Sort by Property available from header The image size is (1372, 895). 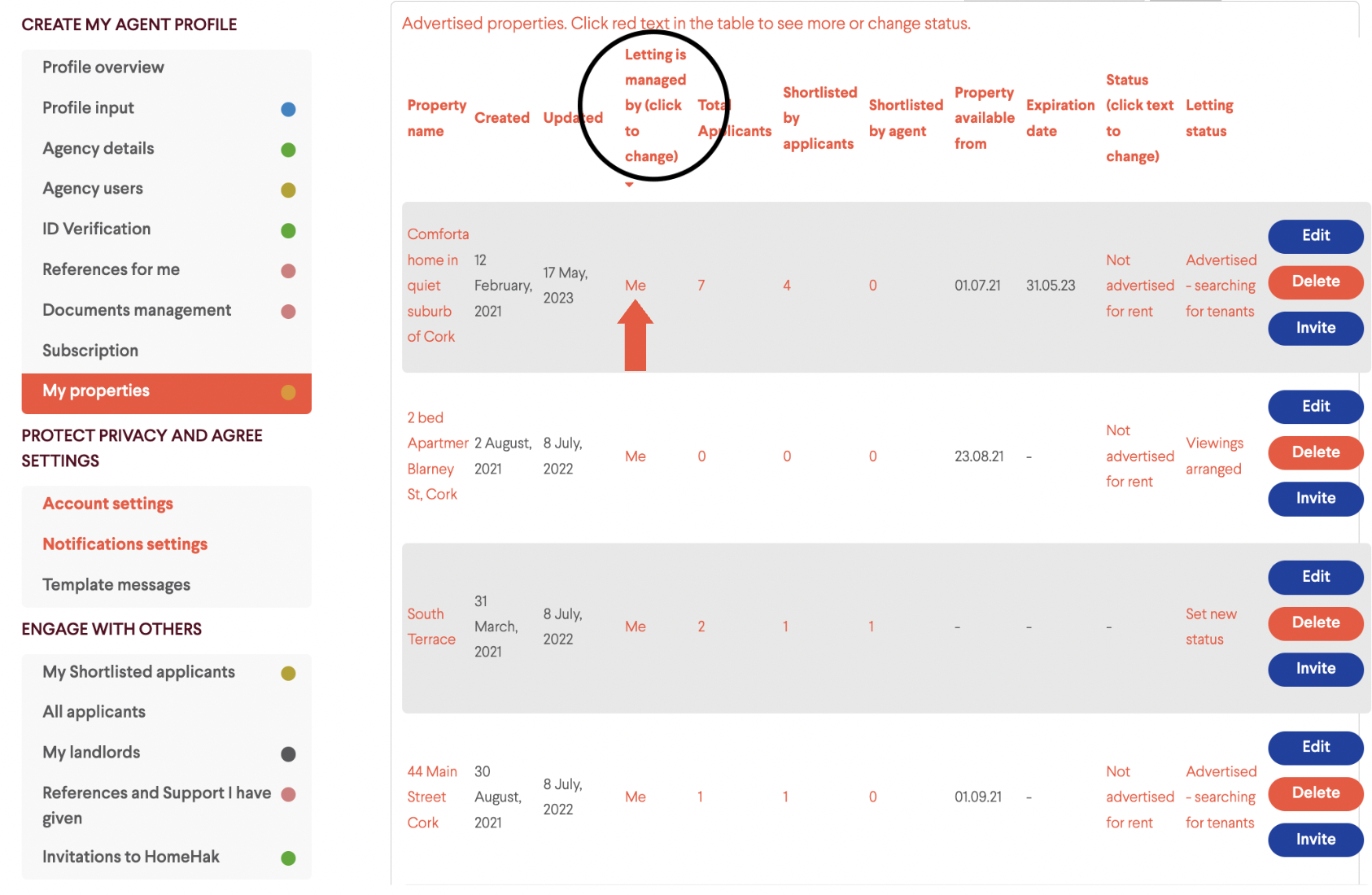point(985,118)
